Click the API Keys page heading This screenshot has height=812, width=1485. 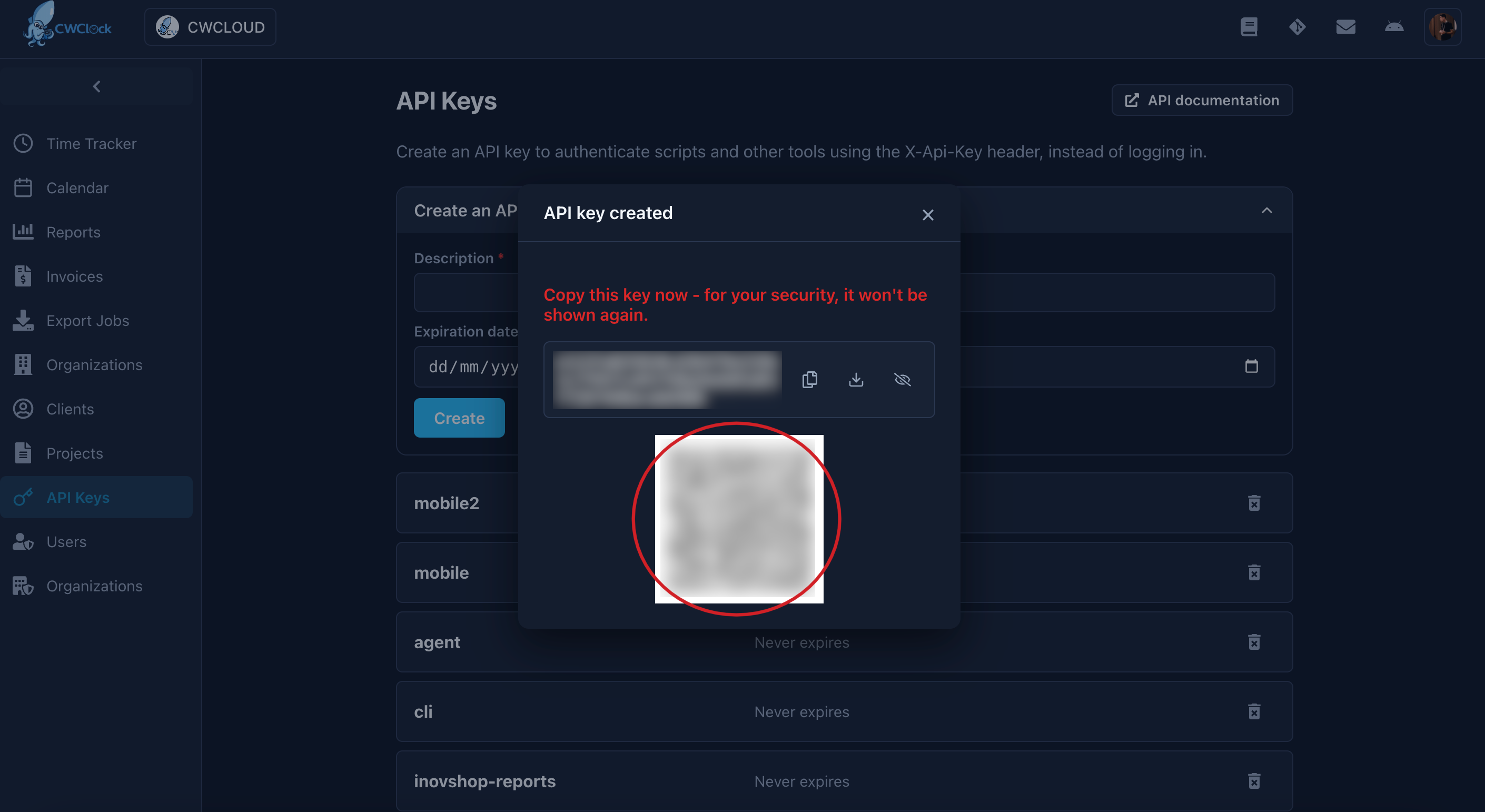[x=447, y=101]
